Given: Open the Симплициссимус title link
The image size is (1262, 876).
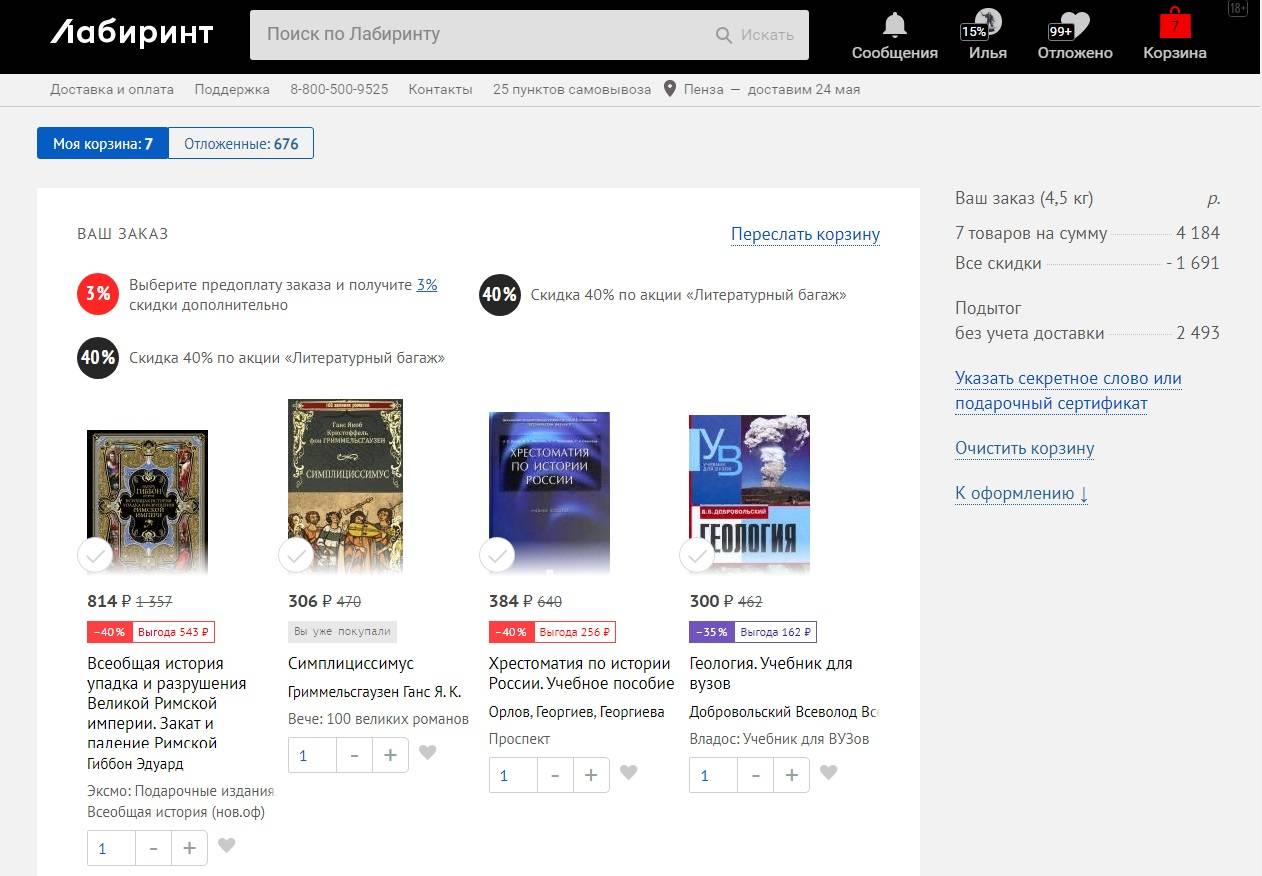Looking at the screenshot, I should click(351, 663).
